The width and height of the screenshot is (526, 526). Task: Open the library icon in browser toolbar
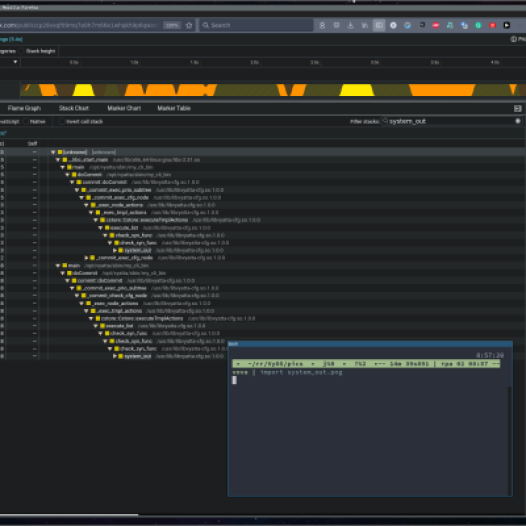point(365,25)
